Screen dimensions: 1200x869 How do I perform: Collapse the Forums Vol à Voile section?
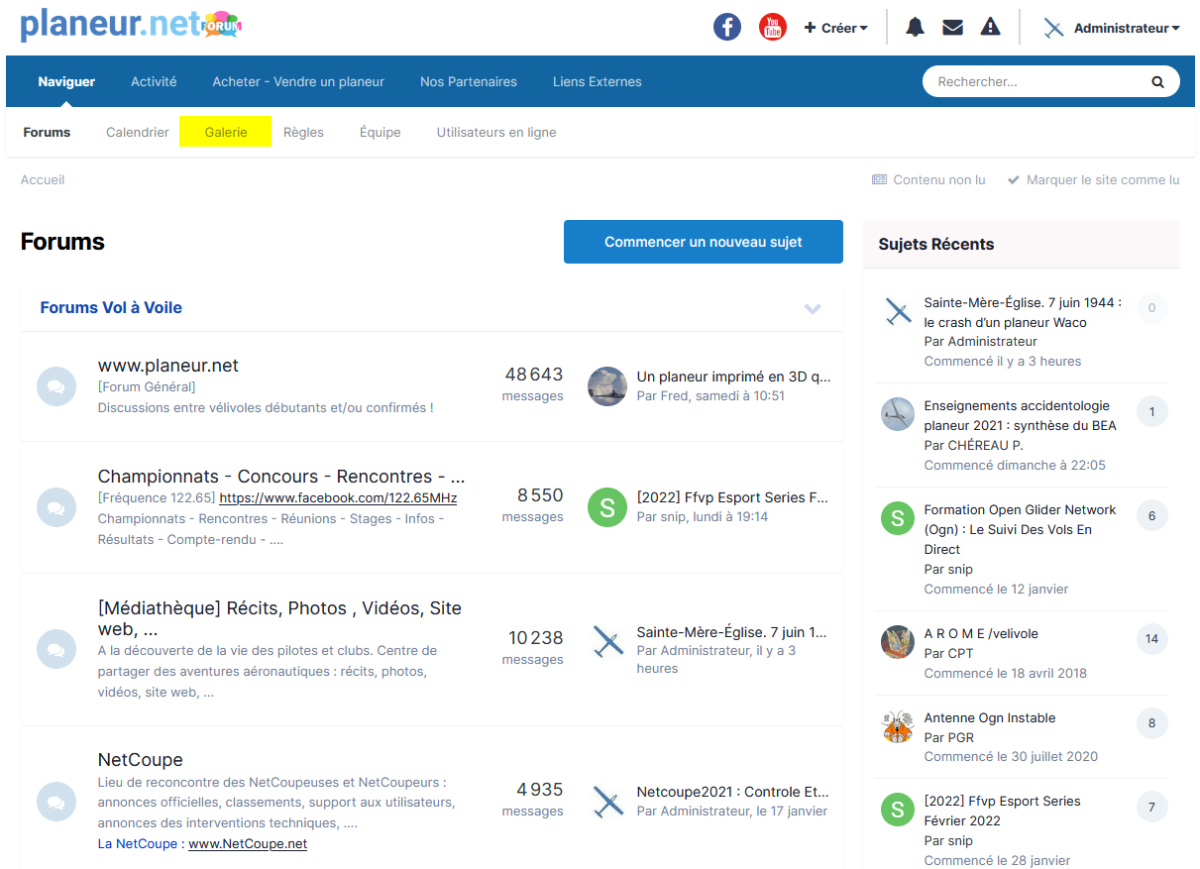[812, 309]
